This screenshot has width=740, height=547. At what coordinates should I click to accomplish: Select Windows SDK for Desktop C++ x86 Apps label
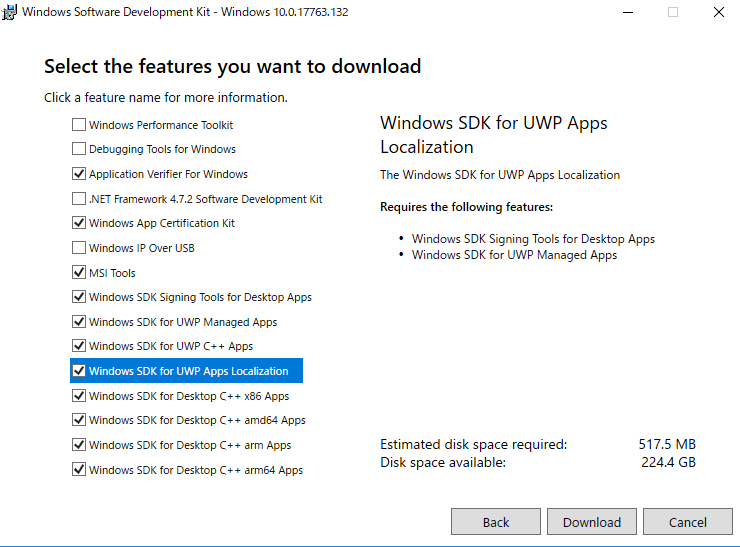point(189,396)
